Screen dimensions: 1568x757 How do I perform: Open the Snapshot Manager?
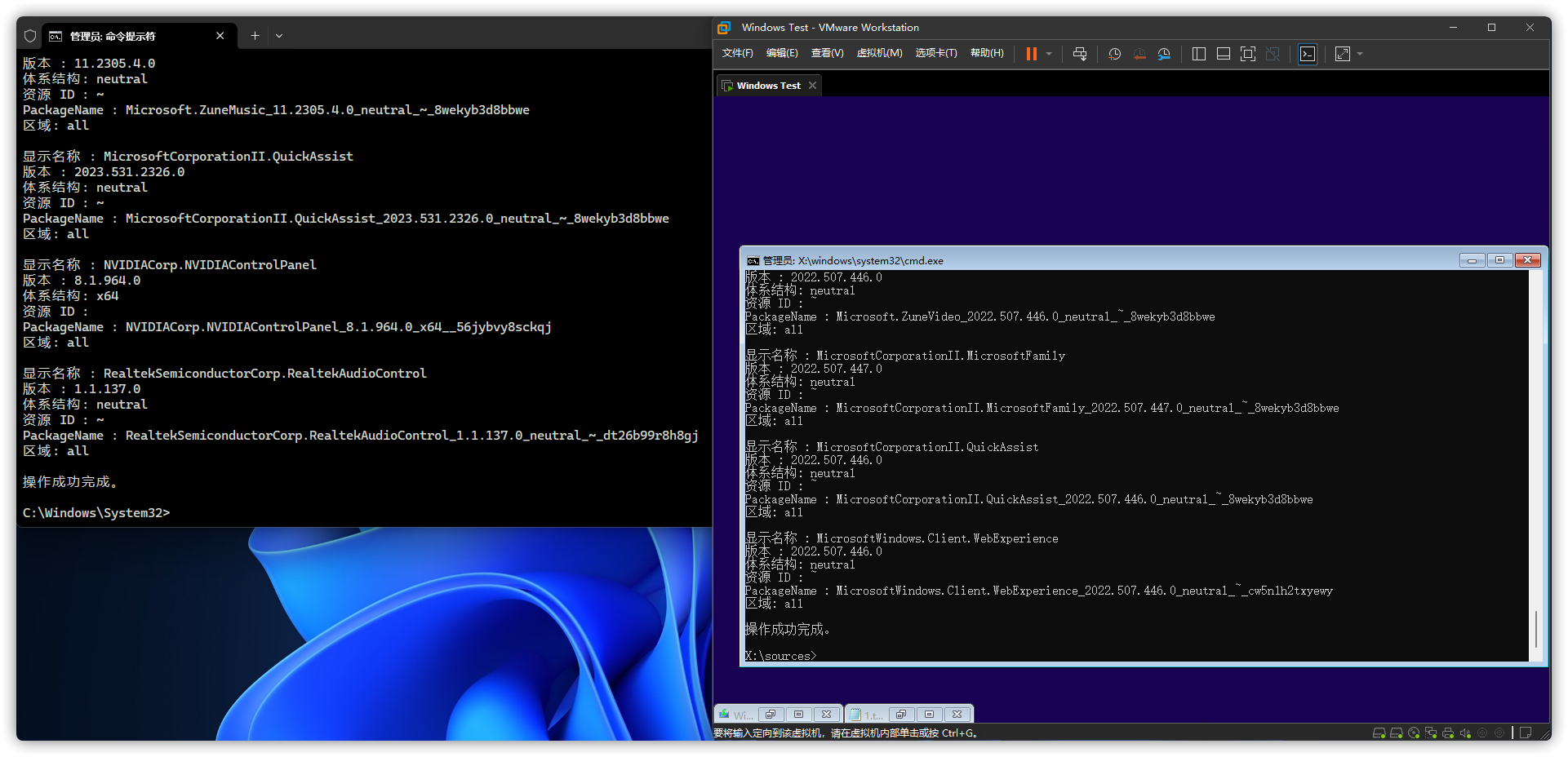[1165, 54]
